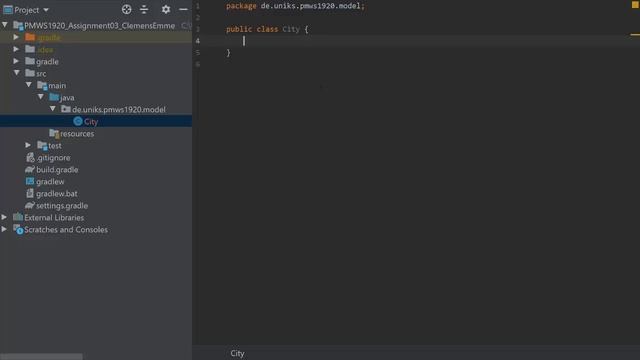Click the test folder icon

[x=42, y=145]
